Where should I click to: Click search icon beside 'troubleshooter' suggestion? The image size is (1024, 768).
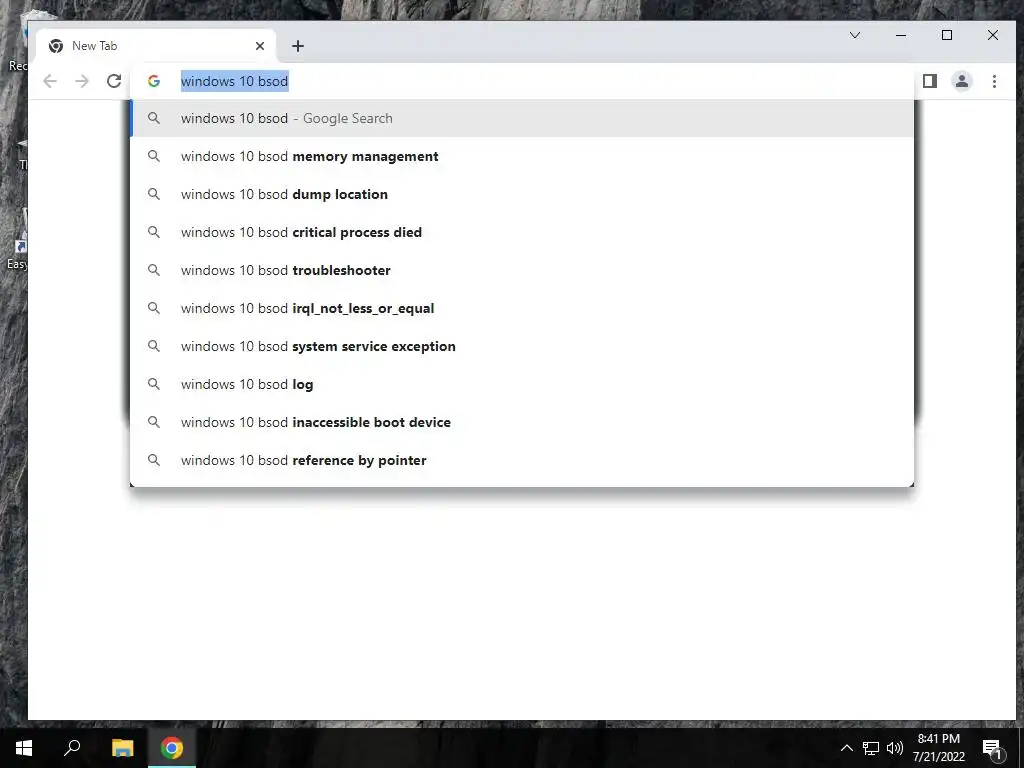[x=153, y=270]
